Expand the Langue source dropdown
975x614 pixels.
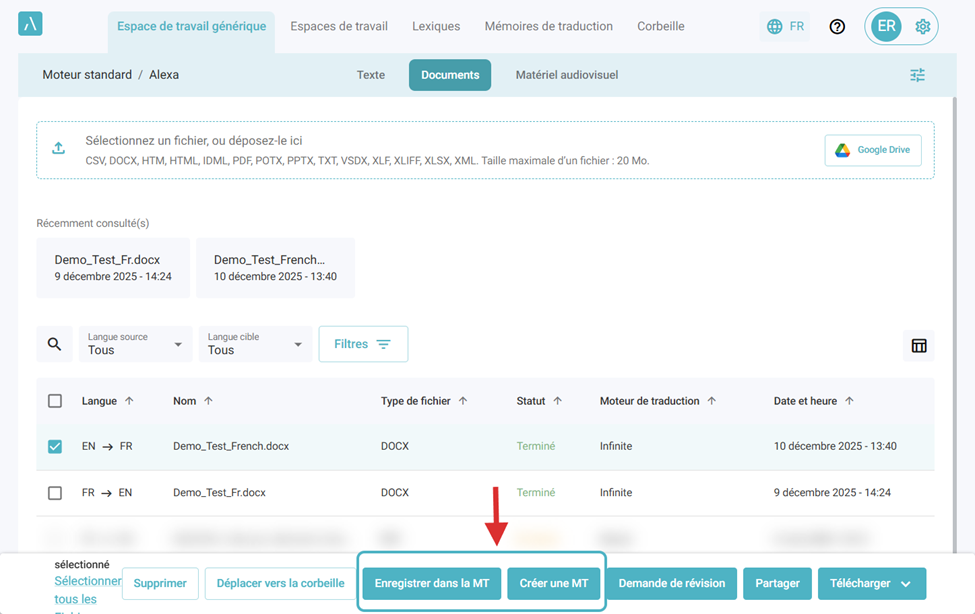(x=136, y=344)
